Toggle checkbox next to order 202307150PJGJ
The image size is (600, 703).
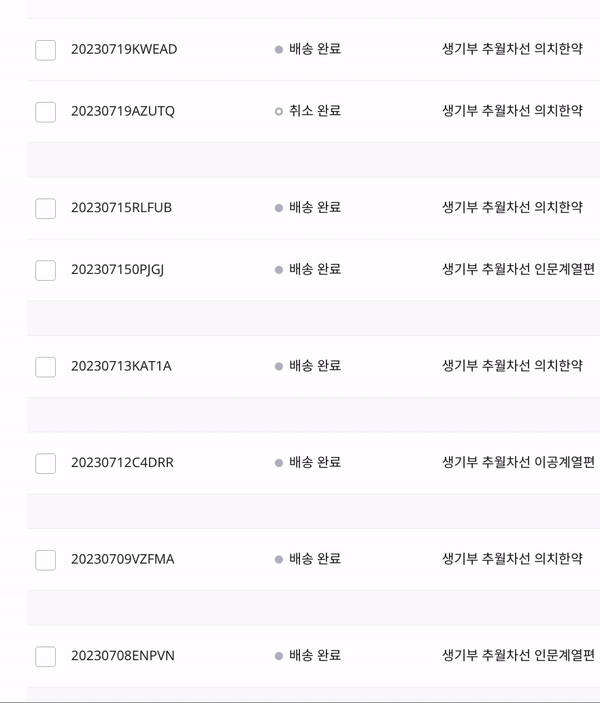click(45, 270)
